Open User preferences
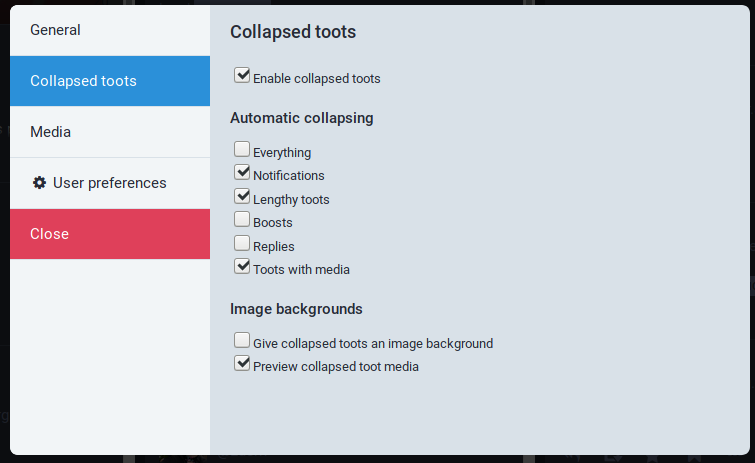 pos(110,183)
